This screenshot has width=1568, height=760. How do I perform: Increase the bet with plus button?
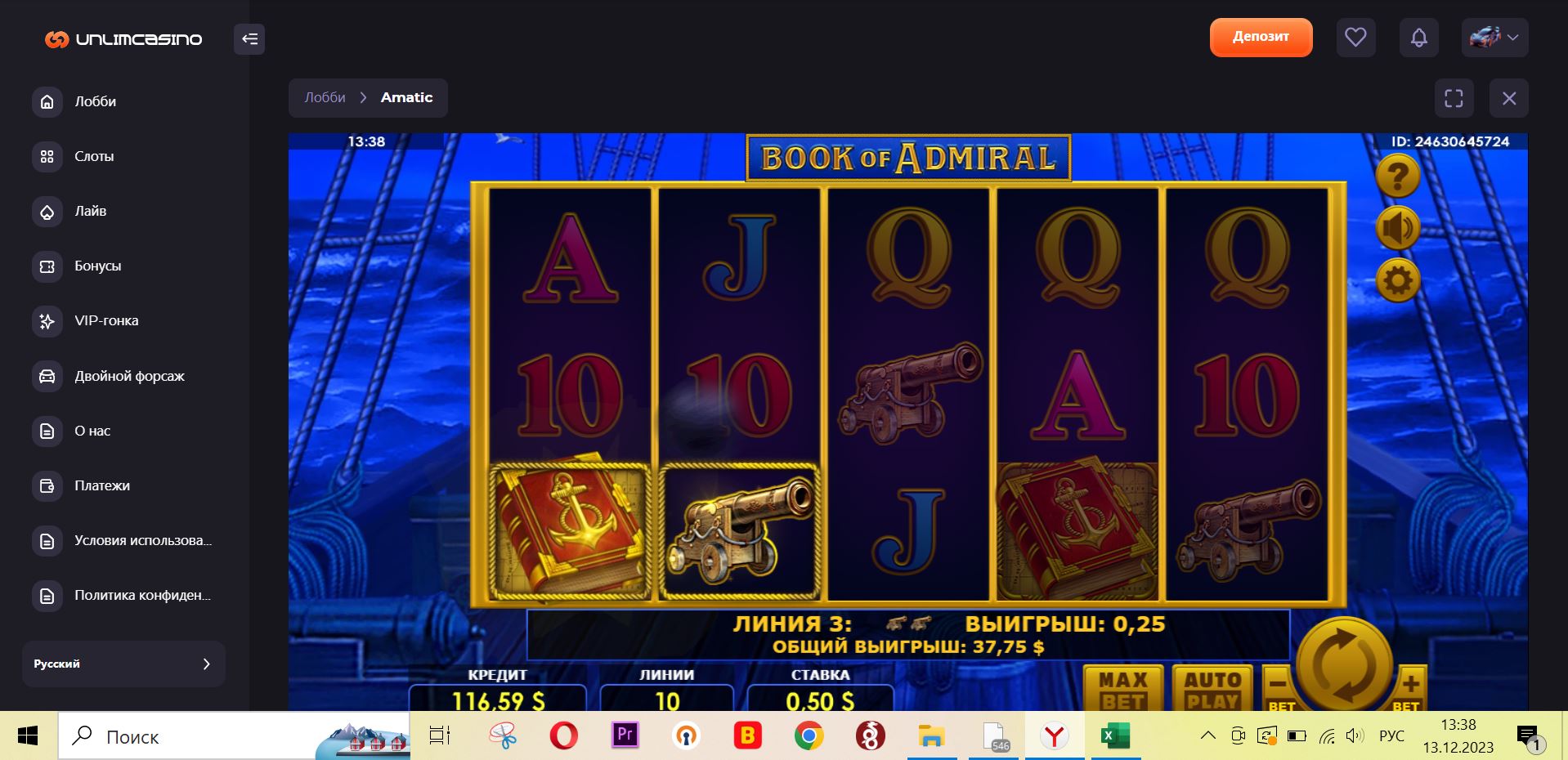pos(1409,689)
